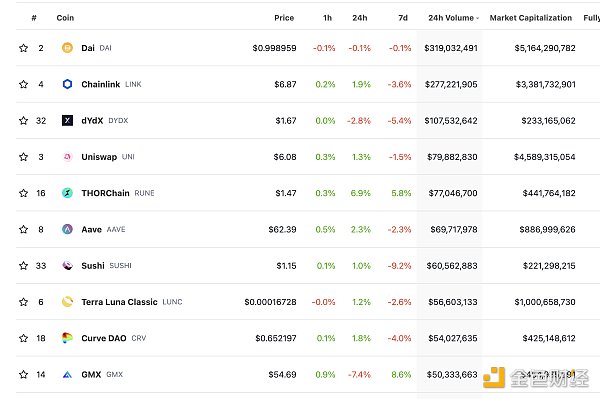Select Aave market cap $886,999,626
600x399 pixels.
547,229
